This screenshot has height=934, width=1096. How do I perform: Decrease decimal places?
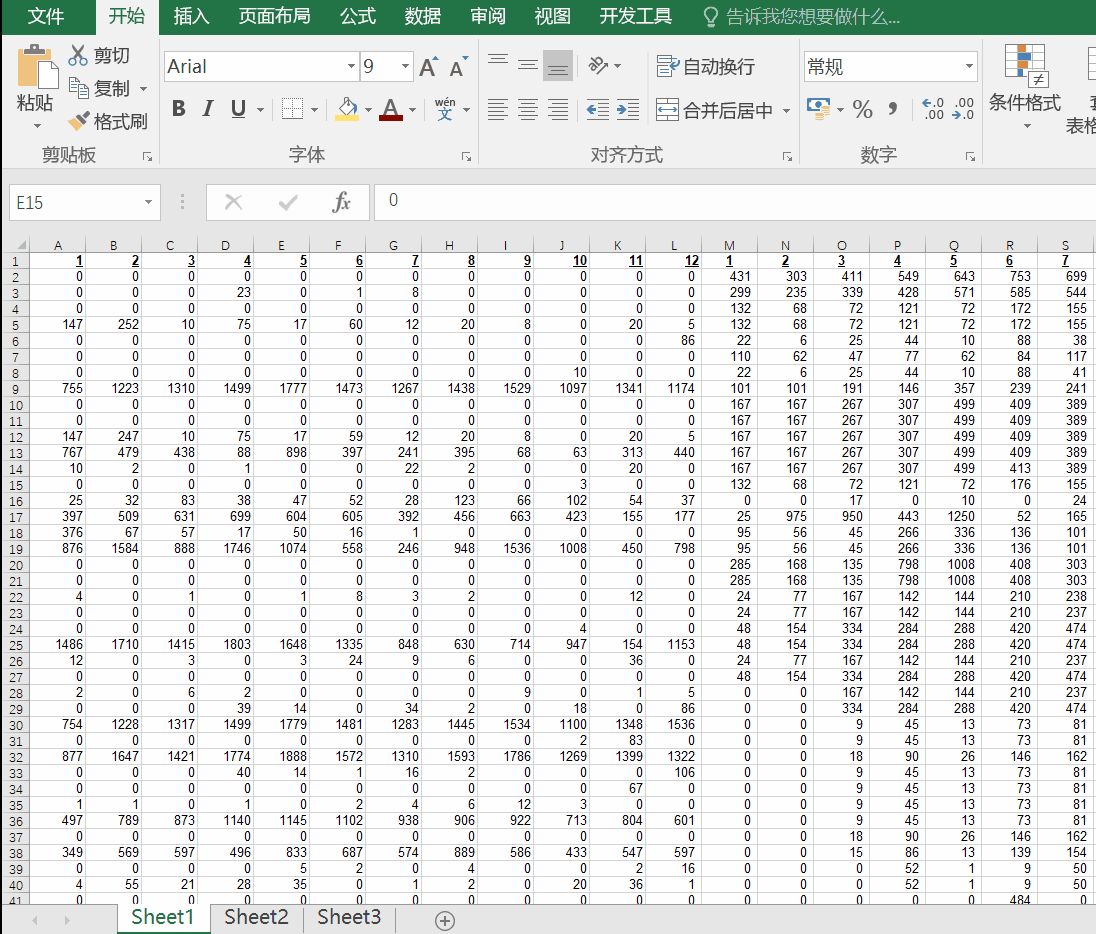(x=962, y=109)
